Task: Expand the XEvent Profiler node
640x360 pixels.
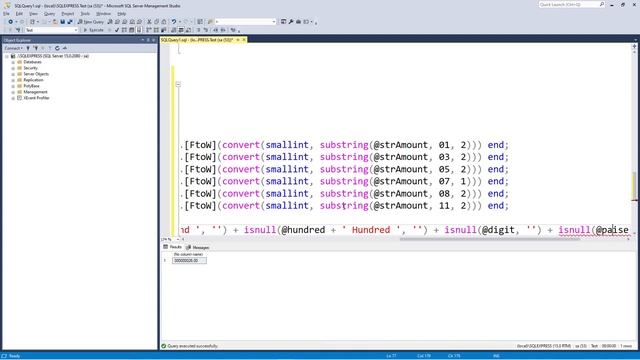Action: tap(13, 98)
